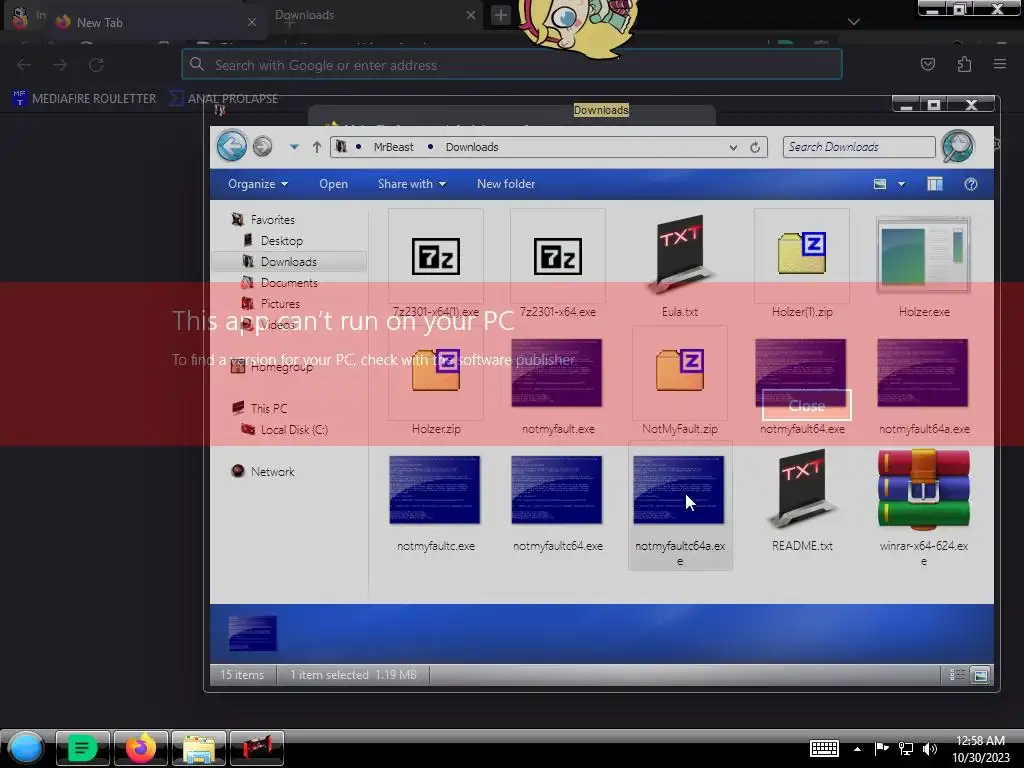Select Network in the navigation pane
1024x768 pixels.
pyautogui.click(x=272, y=472)
